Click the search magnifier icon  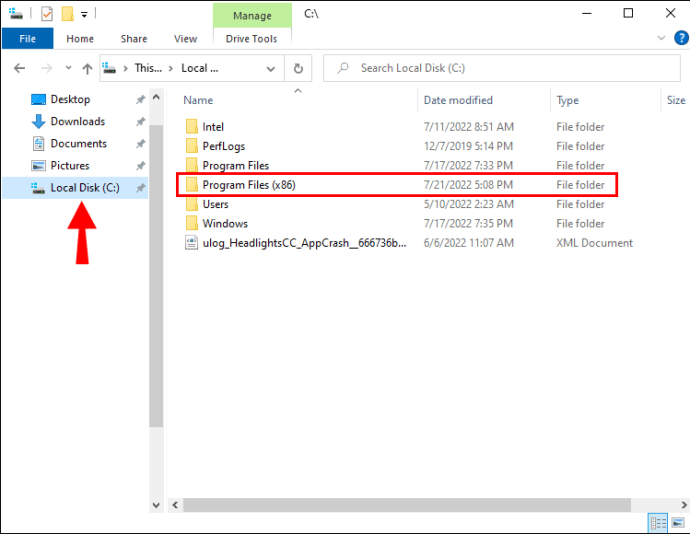pos(343,68)
